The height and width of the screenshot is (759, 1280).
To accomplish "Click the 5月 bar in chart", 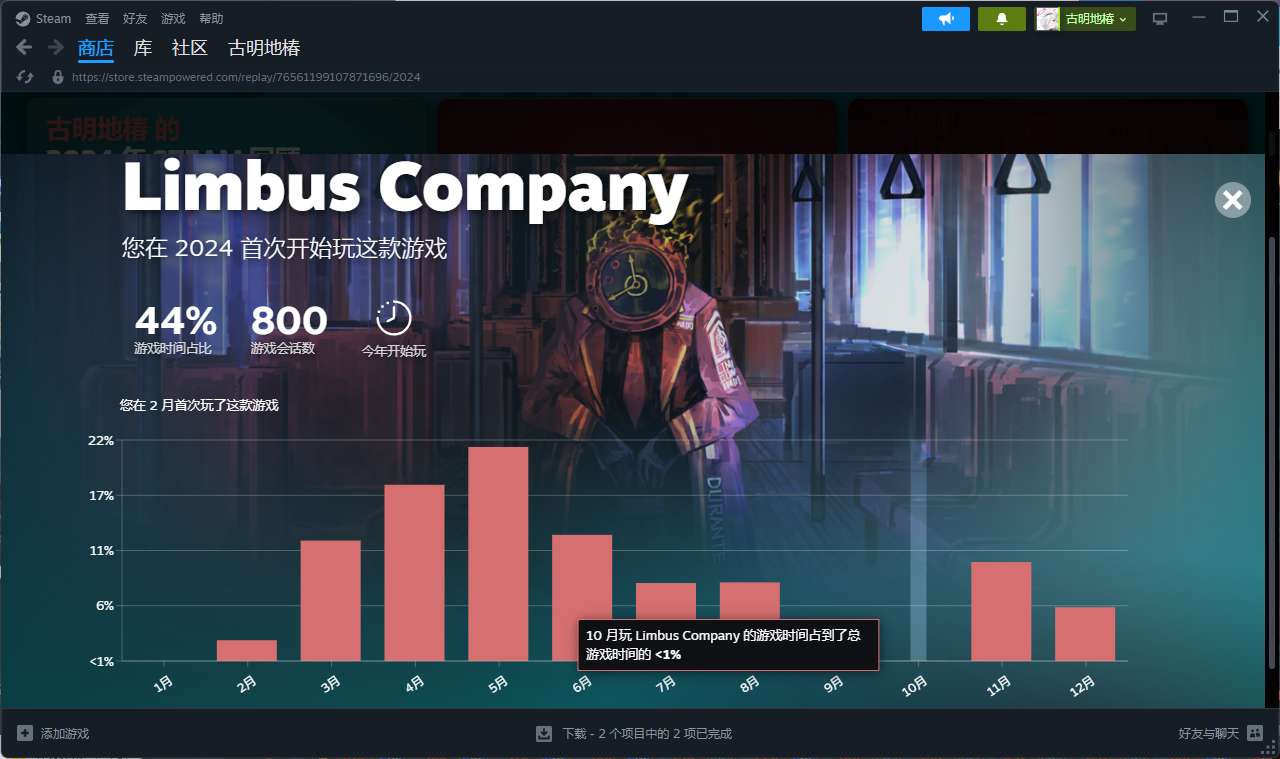I will pos(498,553).
